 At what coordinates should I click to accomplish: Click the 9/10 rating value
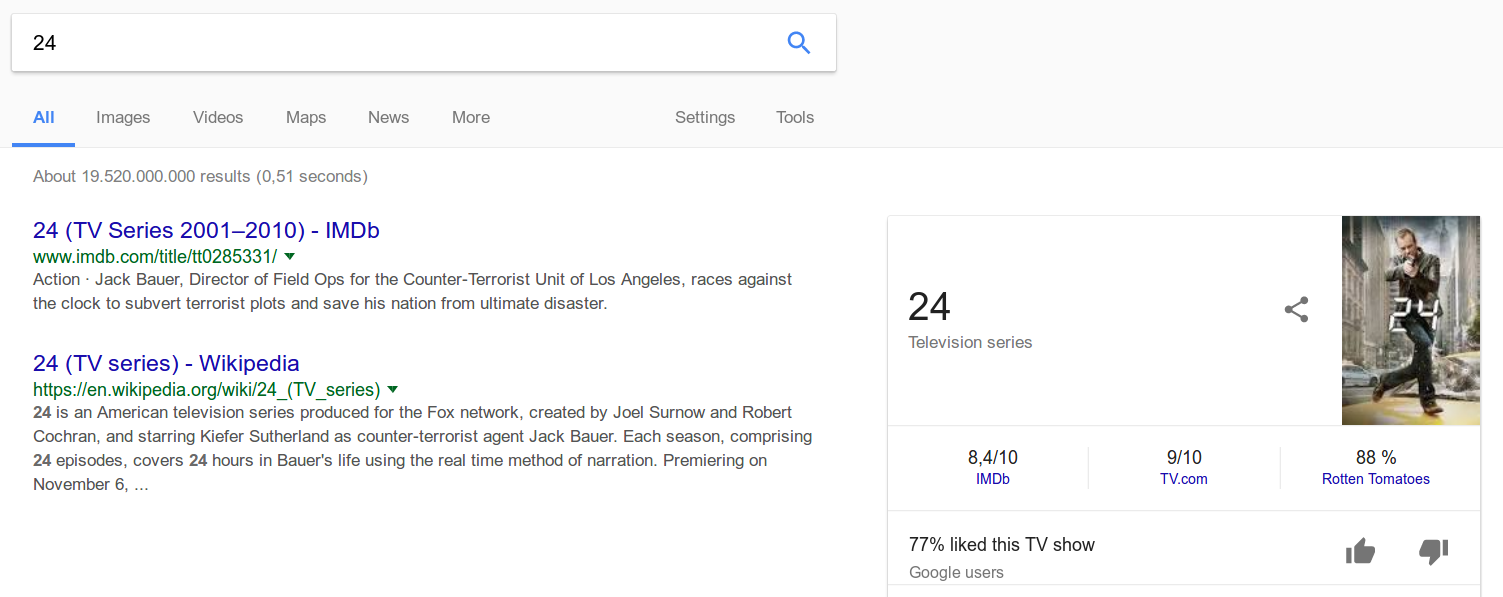pyautogui.click(x=1184, y=457)
